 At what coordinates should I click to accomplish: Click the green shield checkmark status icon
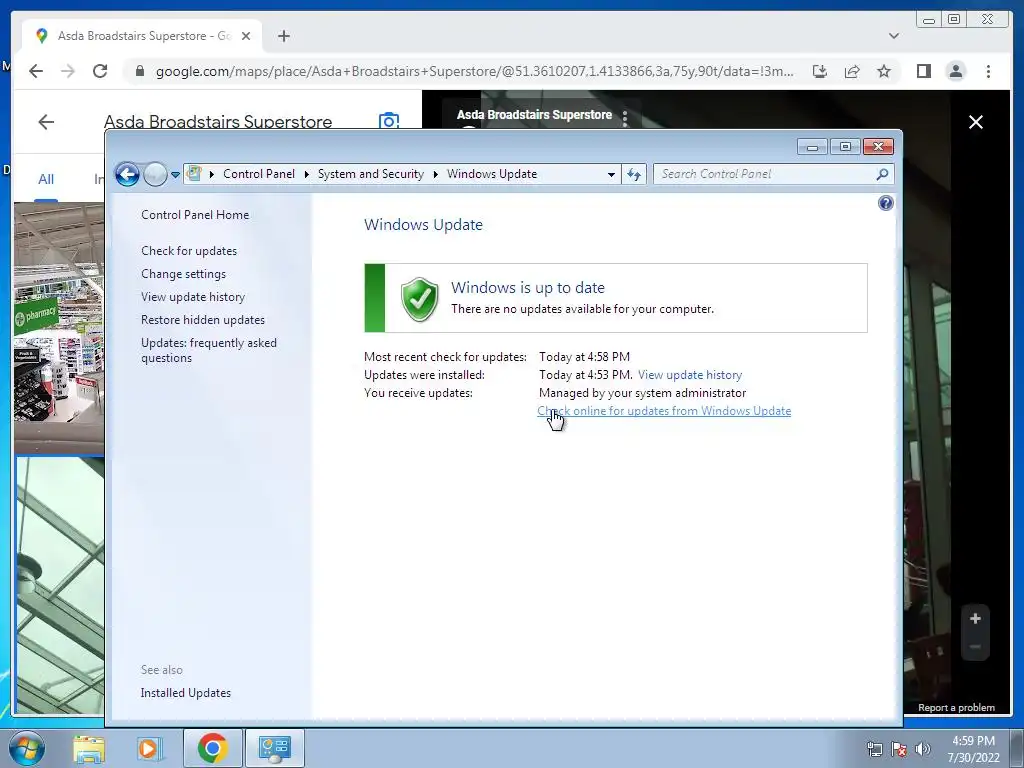(x=419, y=299)
